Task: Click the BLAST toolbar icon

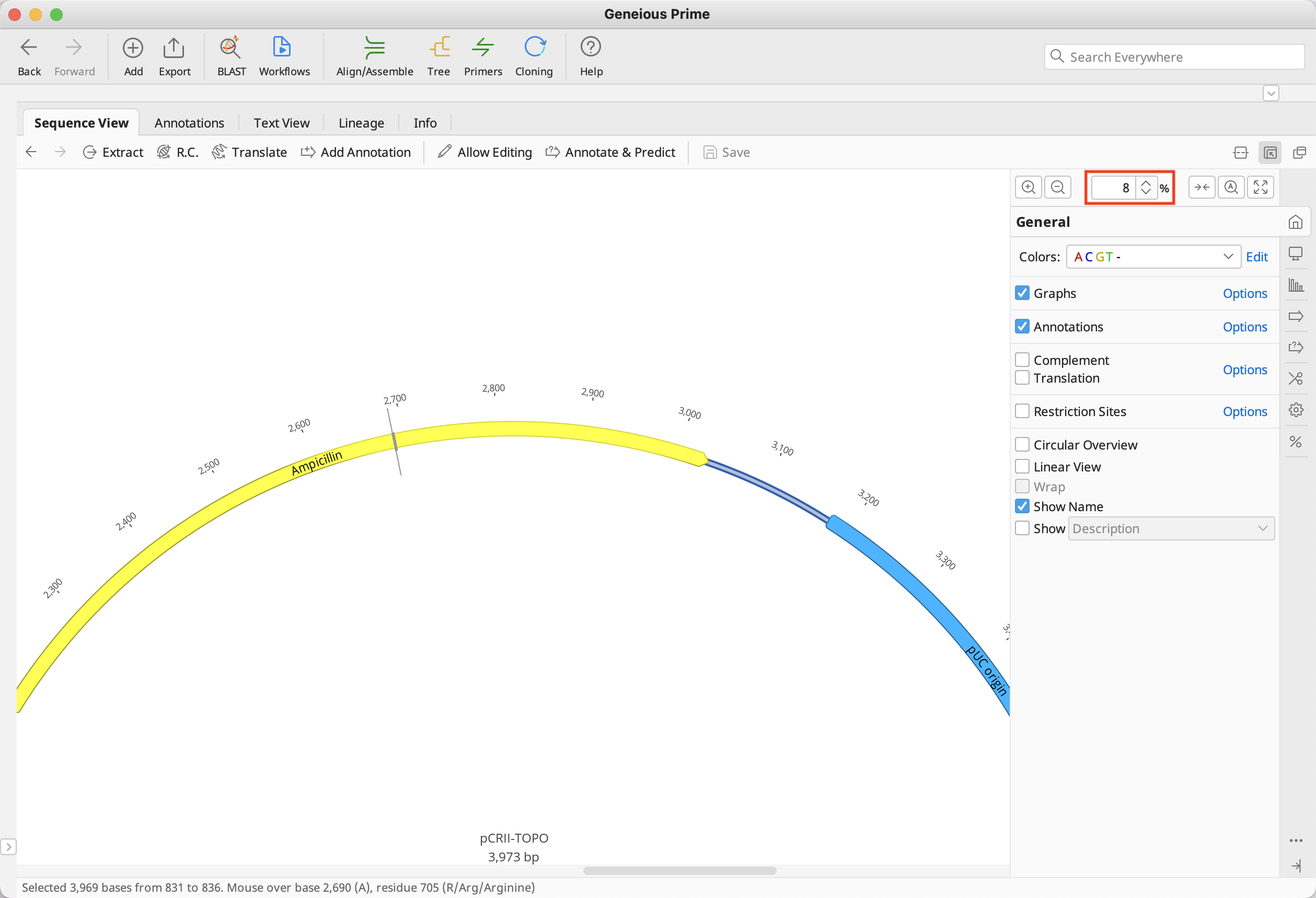Action: tap(230, 49)
